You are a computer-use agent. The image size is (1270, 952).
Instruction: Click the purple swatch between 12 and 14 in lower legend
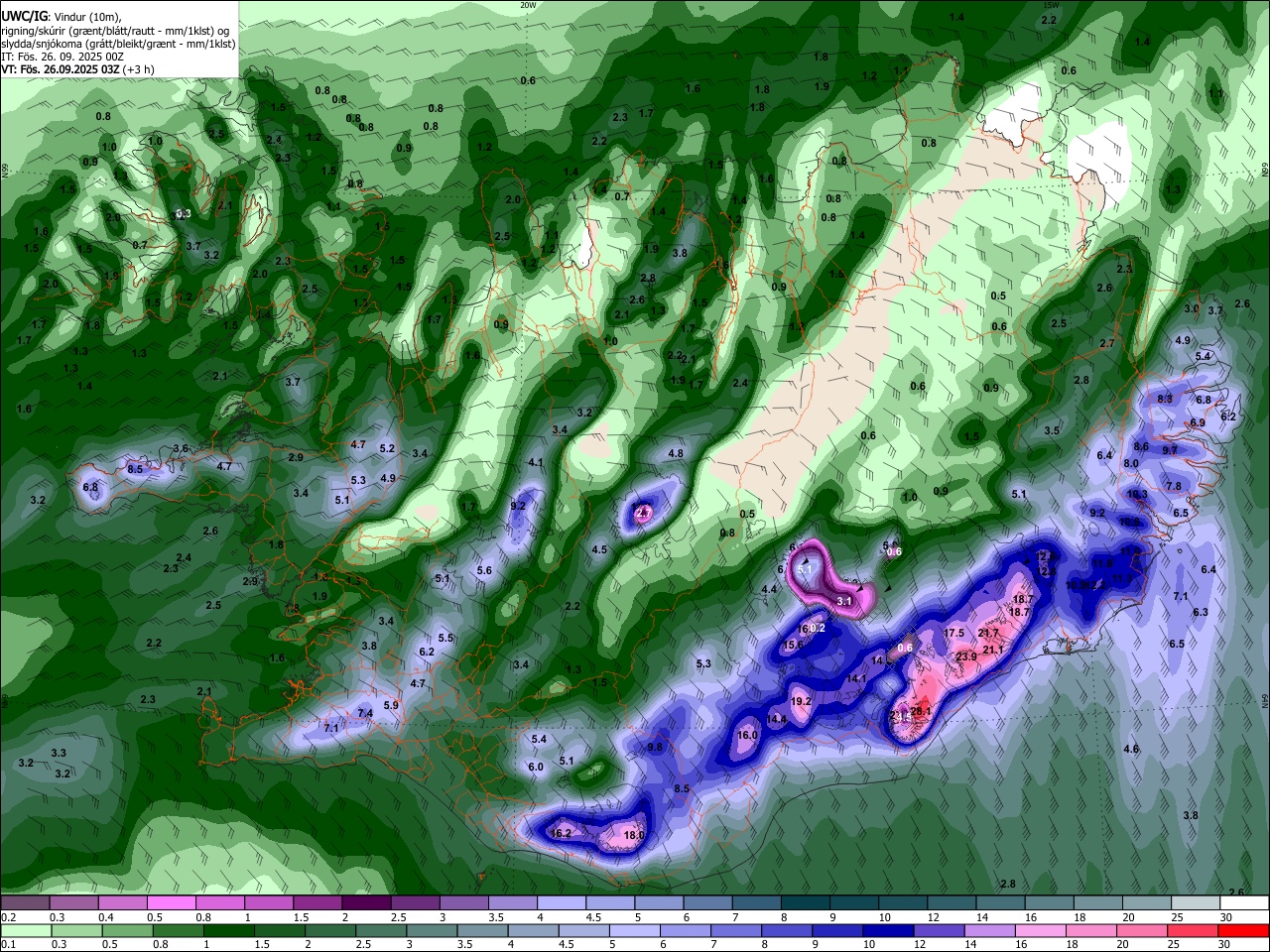point(939,931)
